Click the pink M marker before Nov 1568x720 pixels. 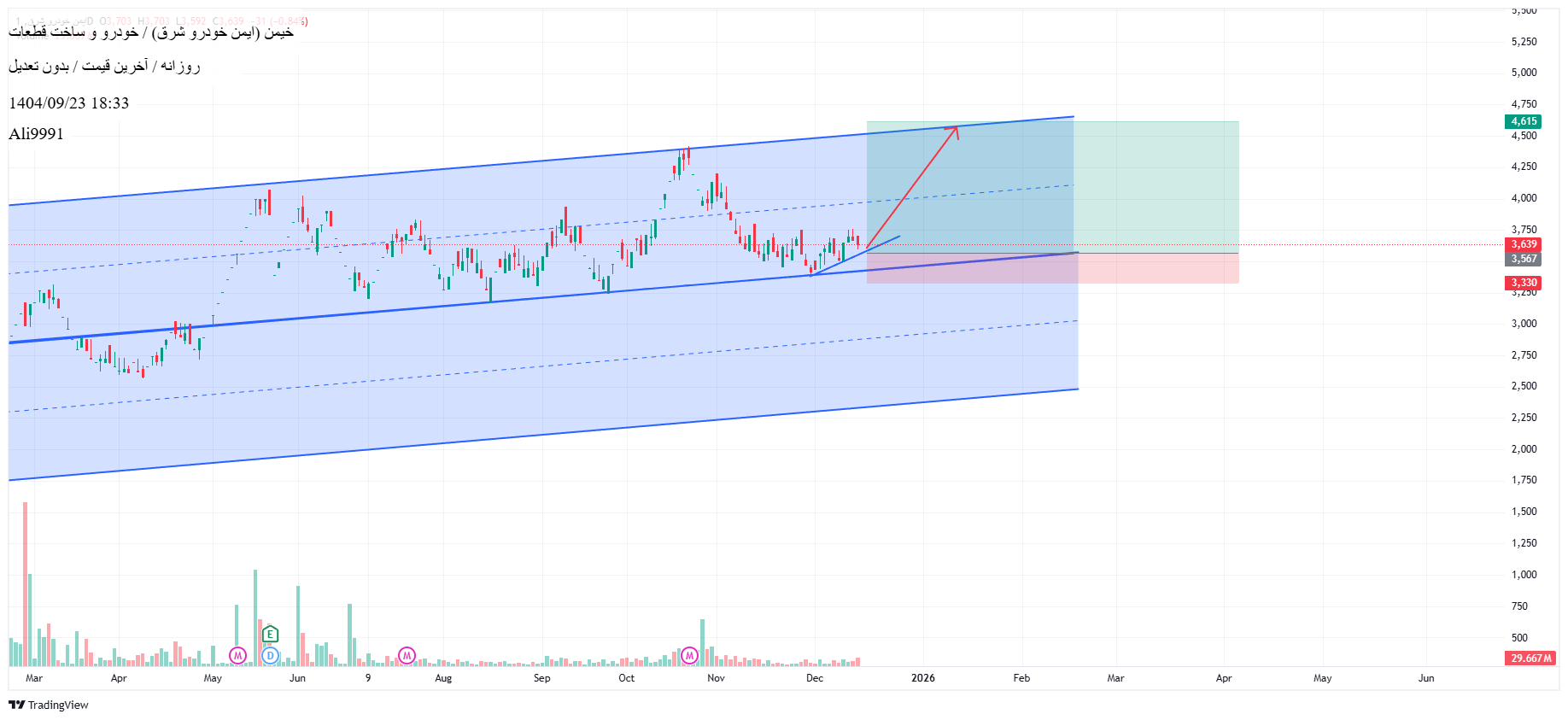pyautogui.click(x=689, y=656)
